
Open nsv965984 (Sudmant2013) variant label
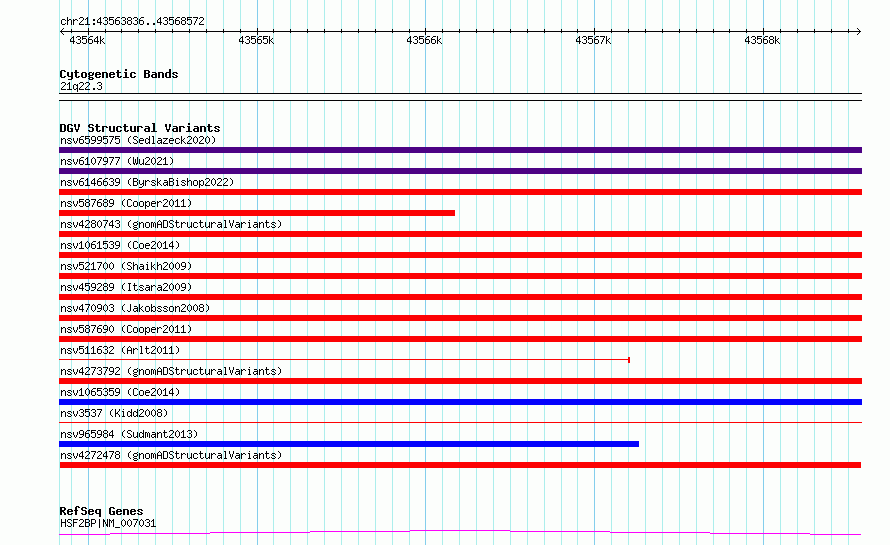(x=129, y=434)
